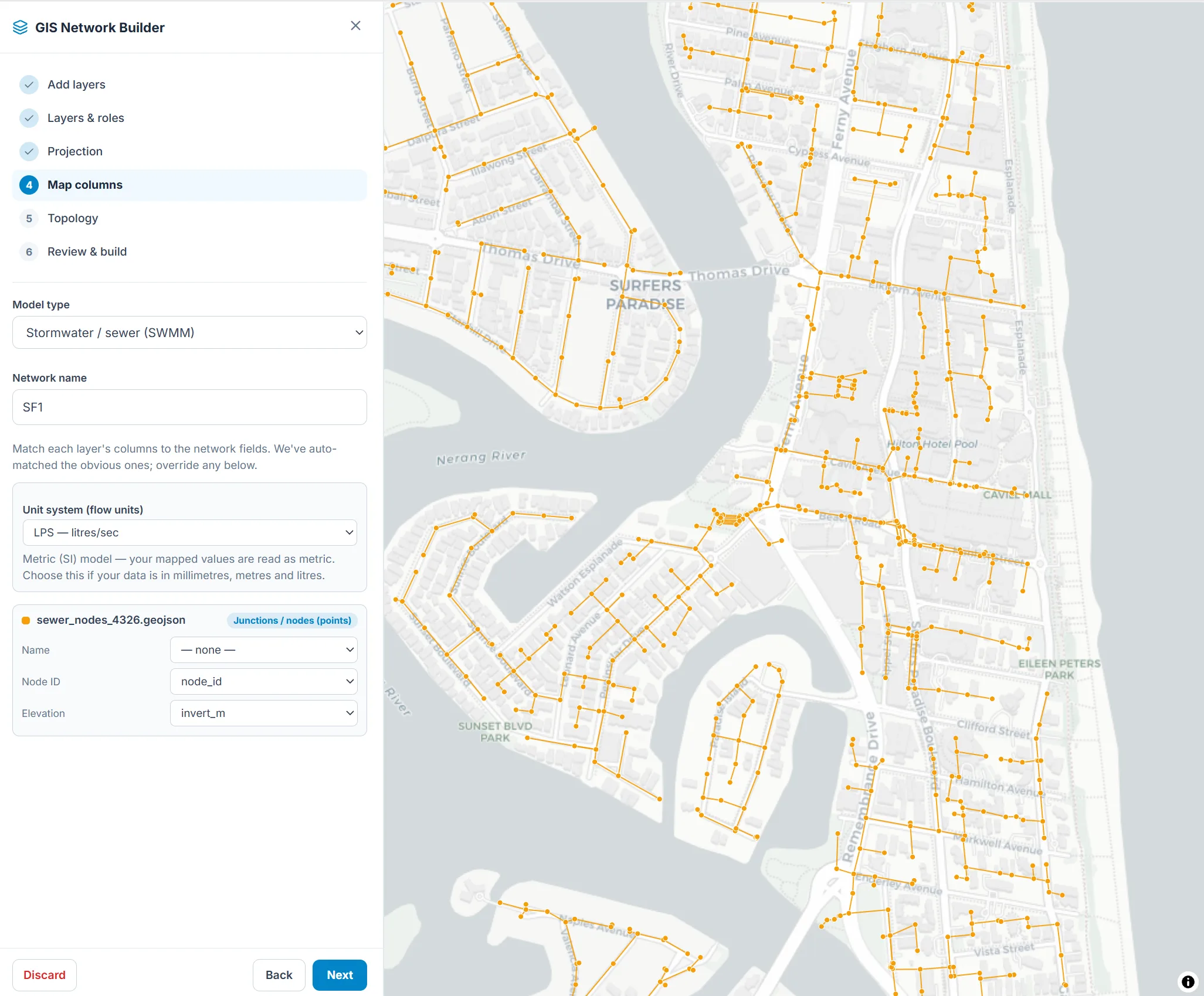Click the Layers & roles checkmark icon
The image size is (1204, 996).
[29, 118]
